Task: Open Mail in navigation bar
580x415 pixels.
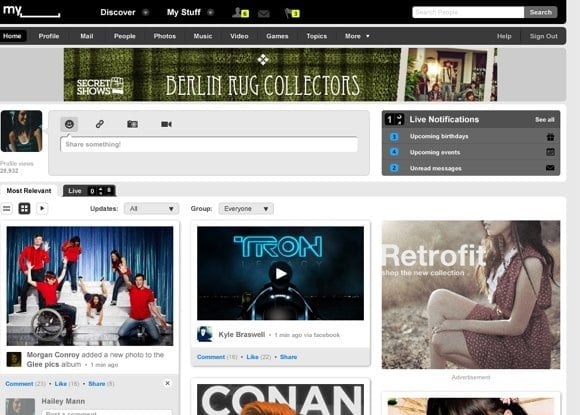Action: [87, 36]
